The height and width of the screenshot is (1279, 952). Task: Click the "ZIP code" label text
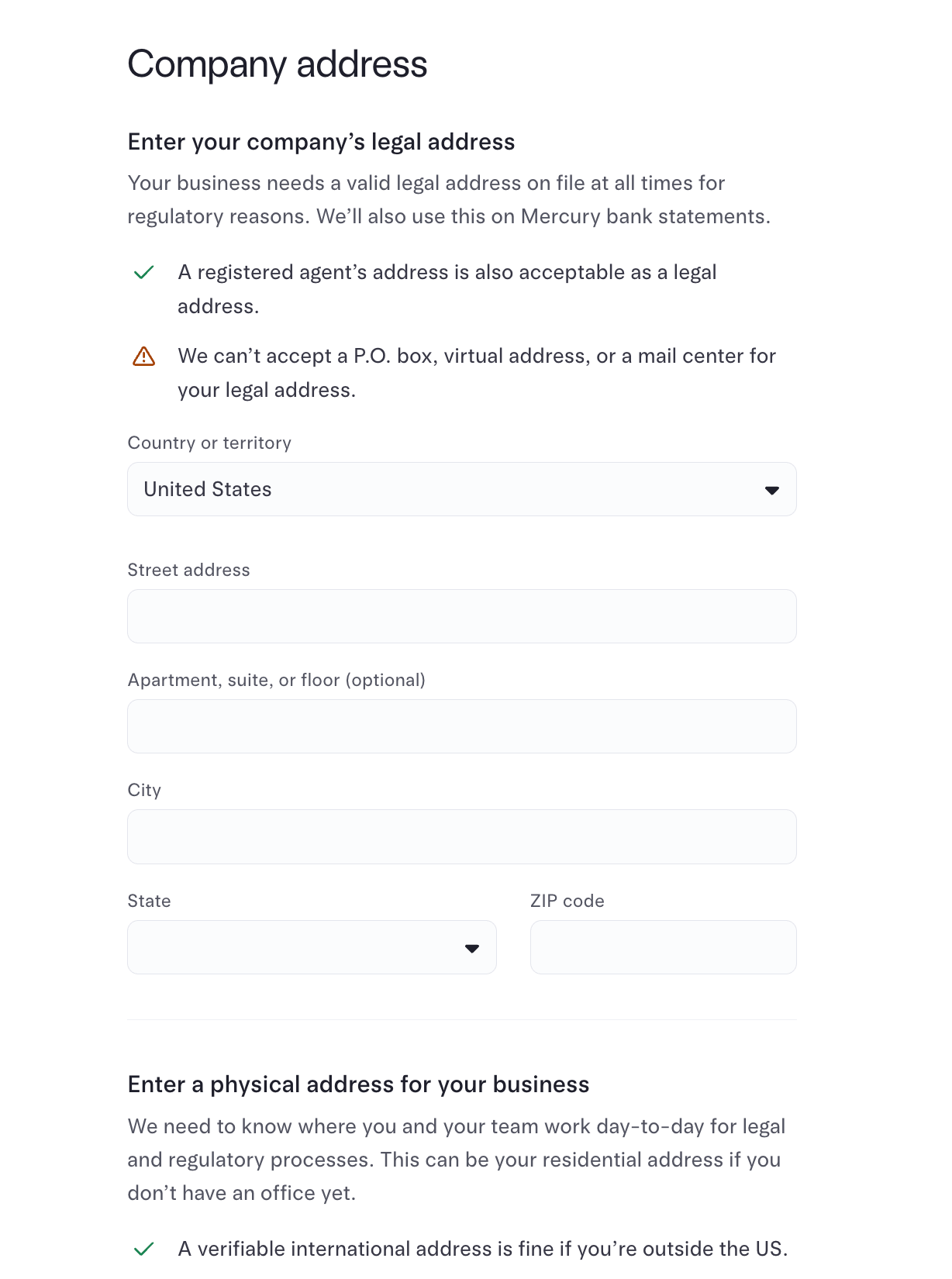(567, 901)
